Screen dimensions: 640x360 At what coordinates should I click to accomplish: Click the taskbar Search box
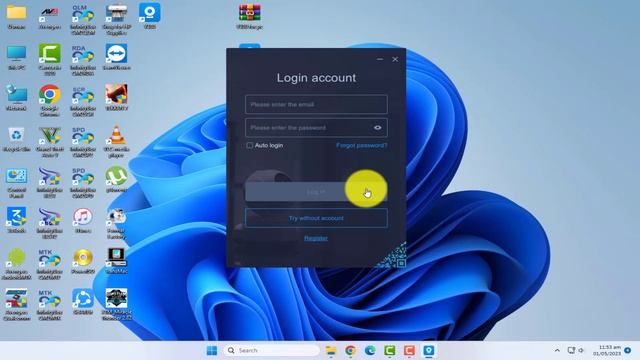click(x=271, y=351)
